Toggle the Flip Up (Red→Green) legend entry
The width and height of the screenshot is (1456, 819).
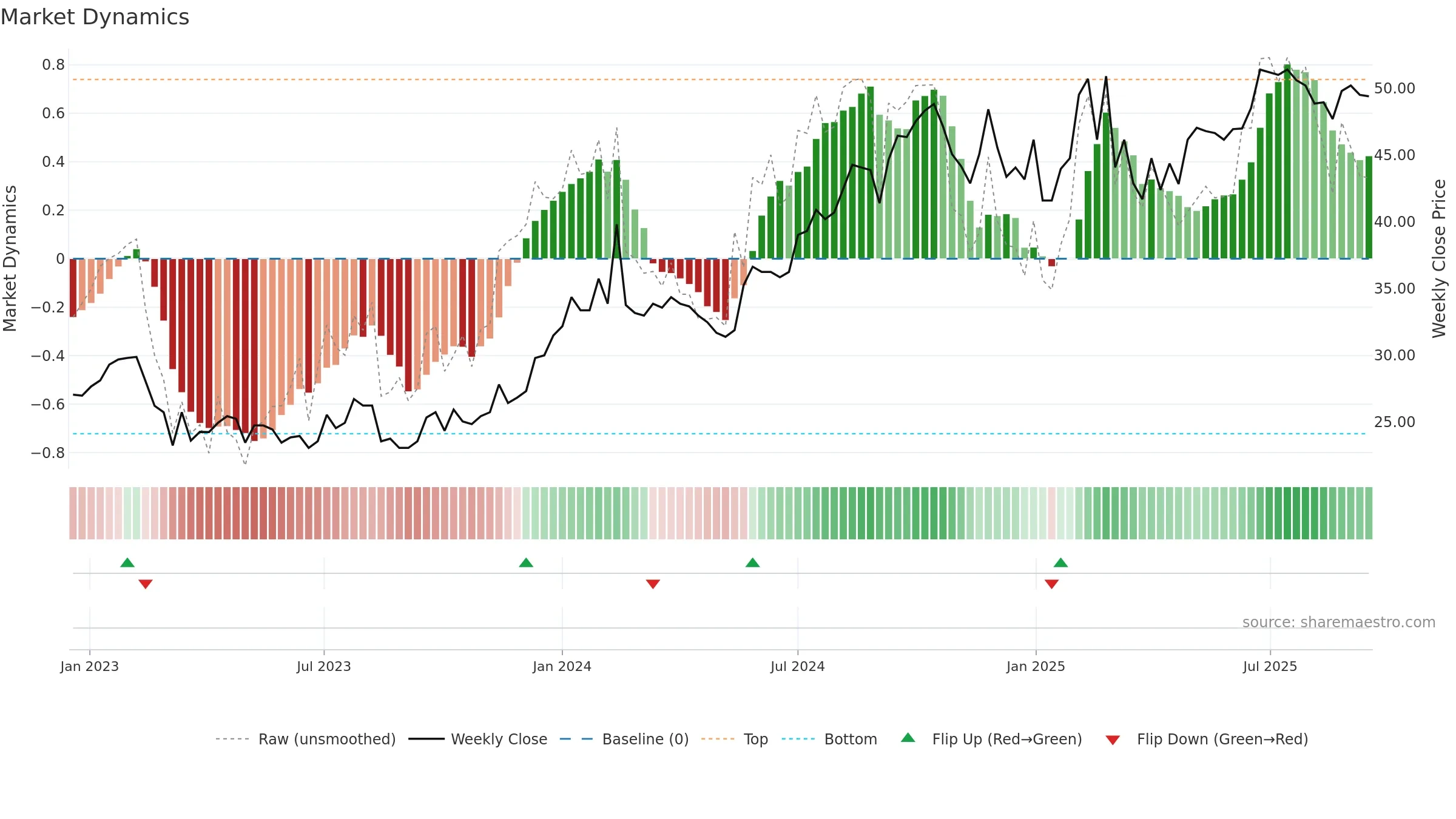pos(991,739)
